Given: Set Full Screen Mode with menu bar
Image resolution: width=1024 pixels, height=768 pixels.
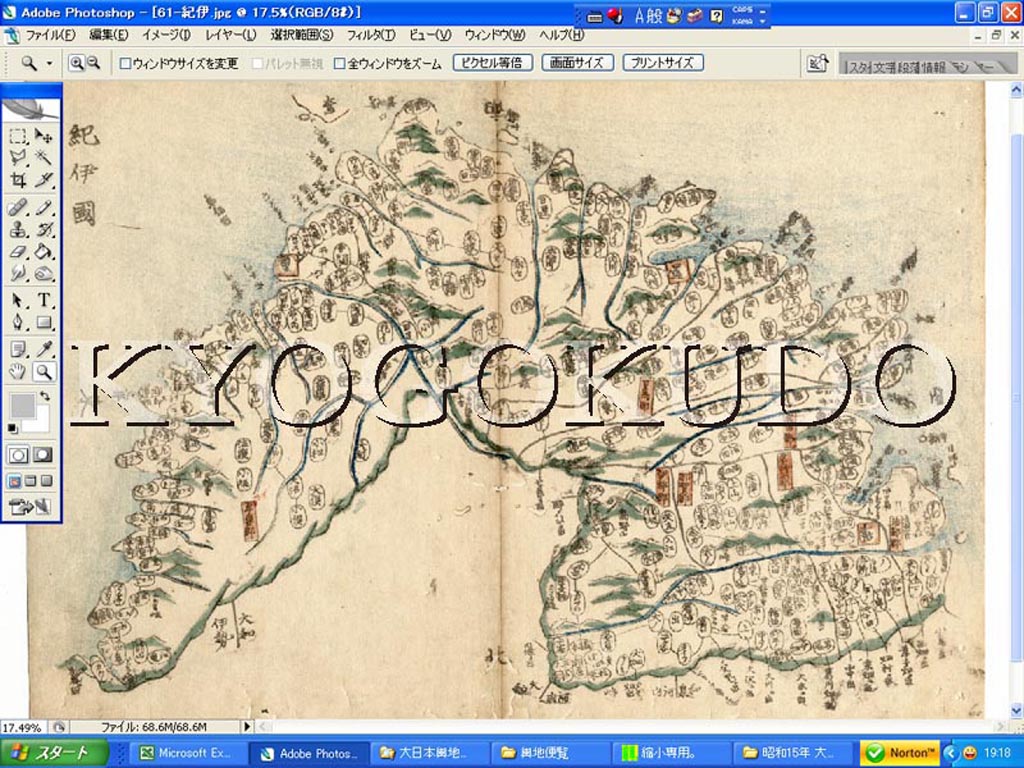Looking at the screenshot, I should (30, 481).
